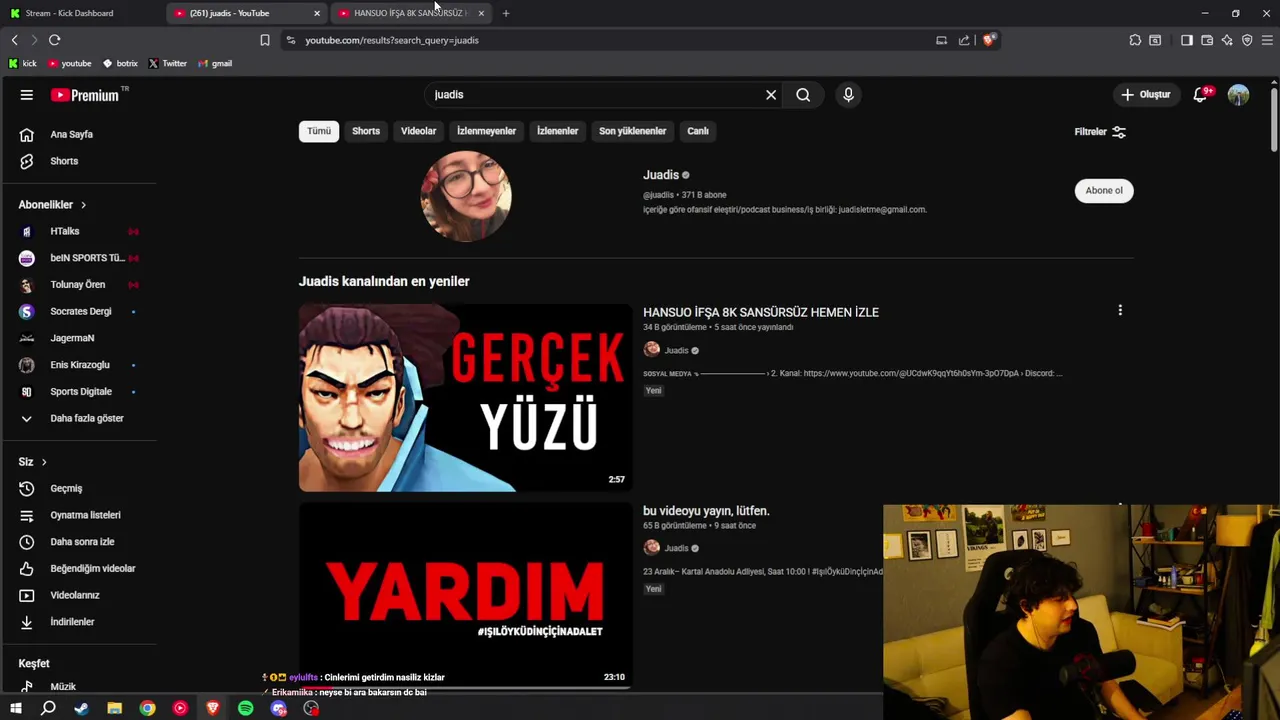Viewport: 1280px width, 720px height.
Task: Open the Juadis channel name link
Action: (661, 175)
